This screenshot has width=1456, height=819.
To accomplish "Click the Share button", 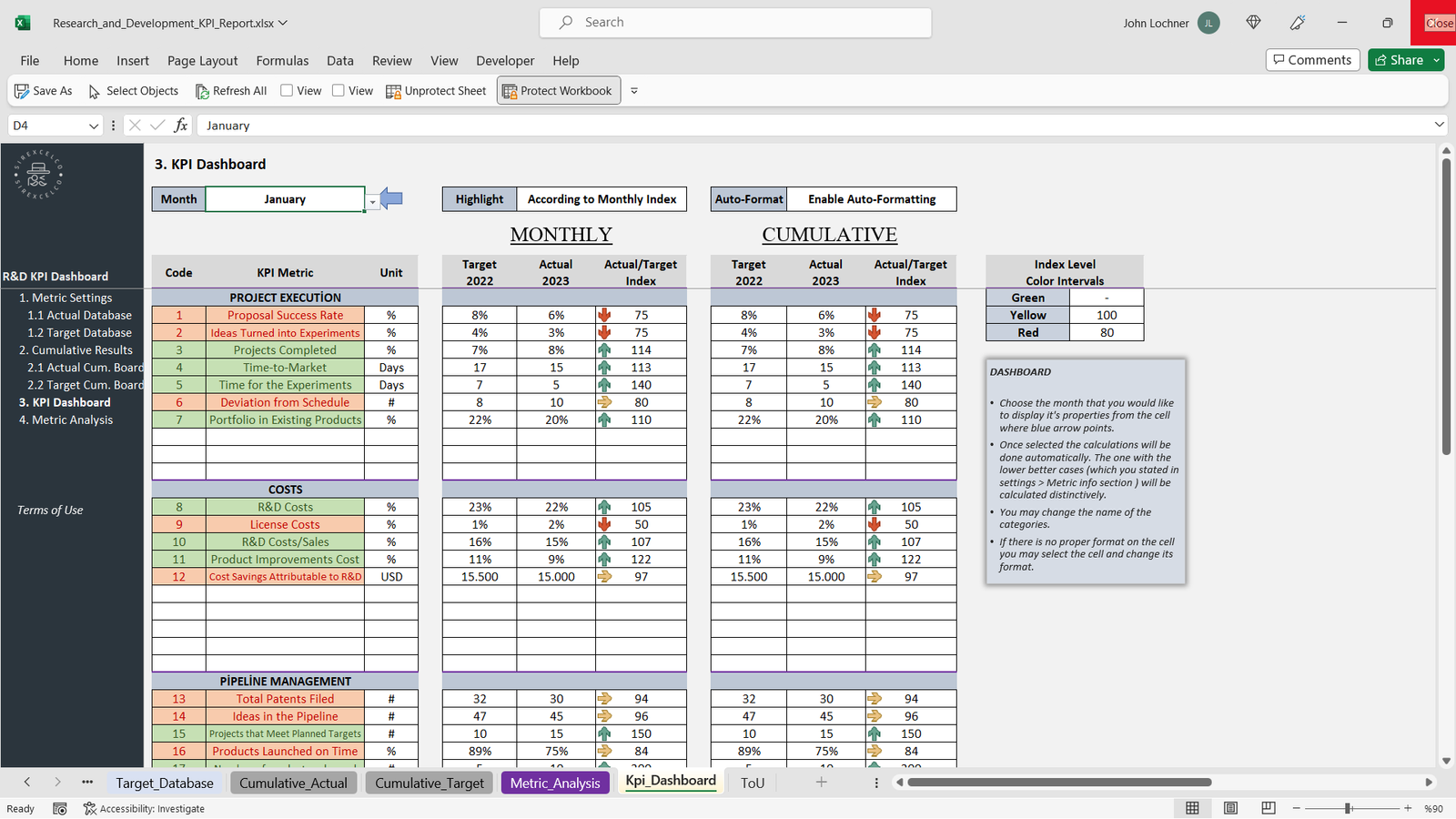I will click(x=1400, y=60).
